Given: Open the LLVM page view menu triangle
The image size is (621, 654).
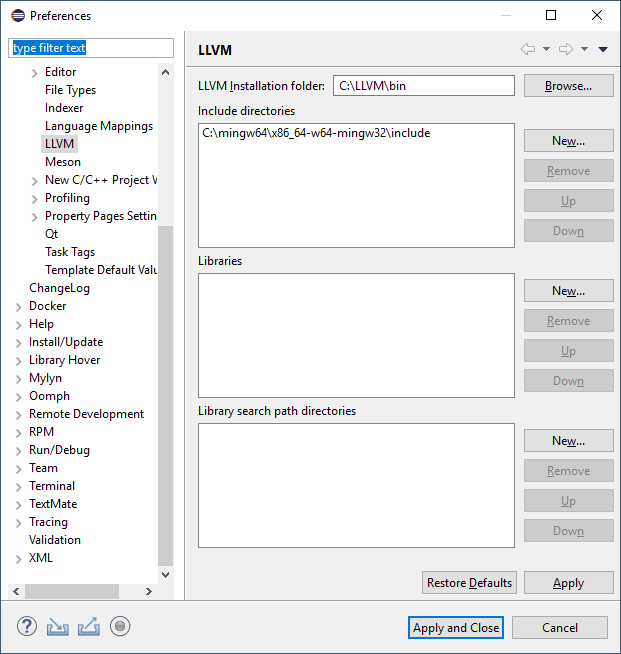Looking at the screenshot, I should (603, 49).
